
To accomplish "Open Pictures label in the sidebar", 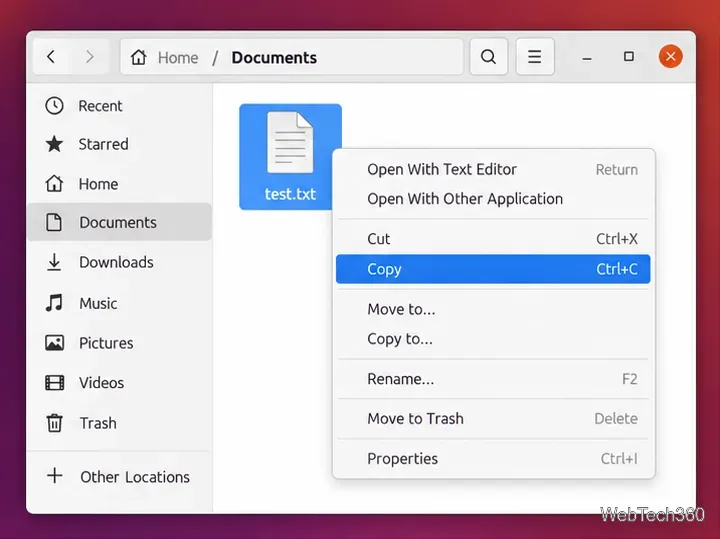I will click(x=106, y=343).
